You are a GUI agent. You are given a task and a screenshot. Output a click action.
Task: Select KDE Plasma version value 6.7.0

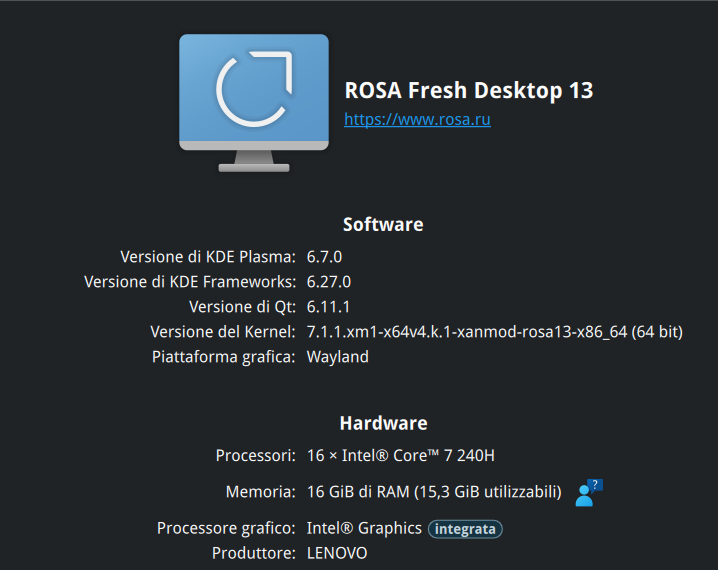tap(324, 257)
